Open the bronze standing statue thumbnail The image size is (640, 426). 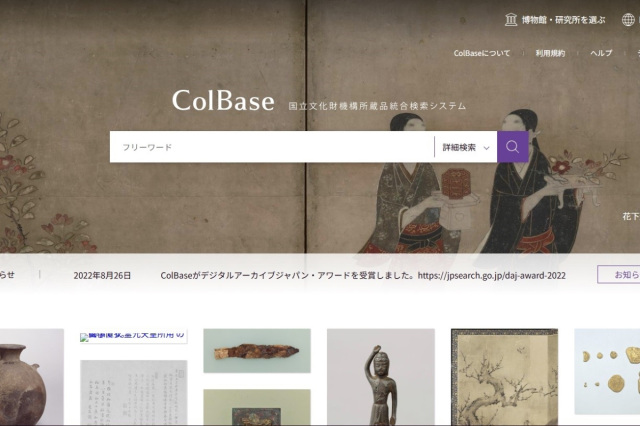pyautogui.click(x=380, y=377)
